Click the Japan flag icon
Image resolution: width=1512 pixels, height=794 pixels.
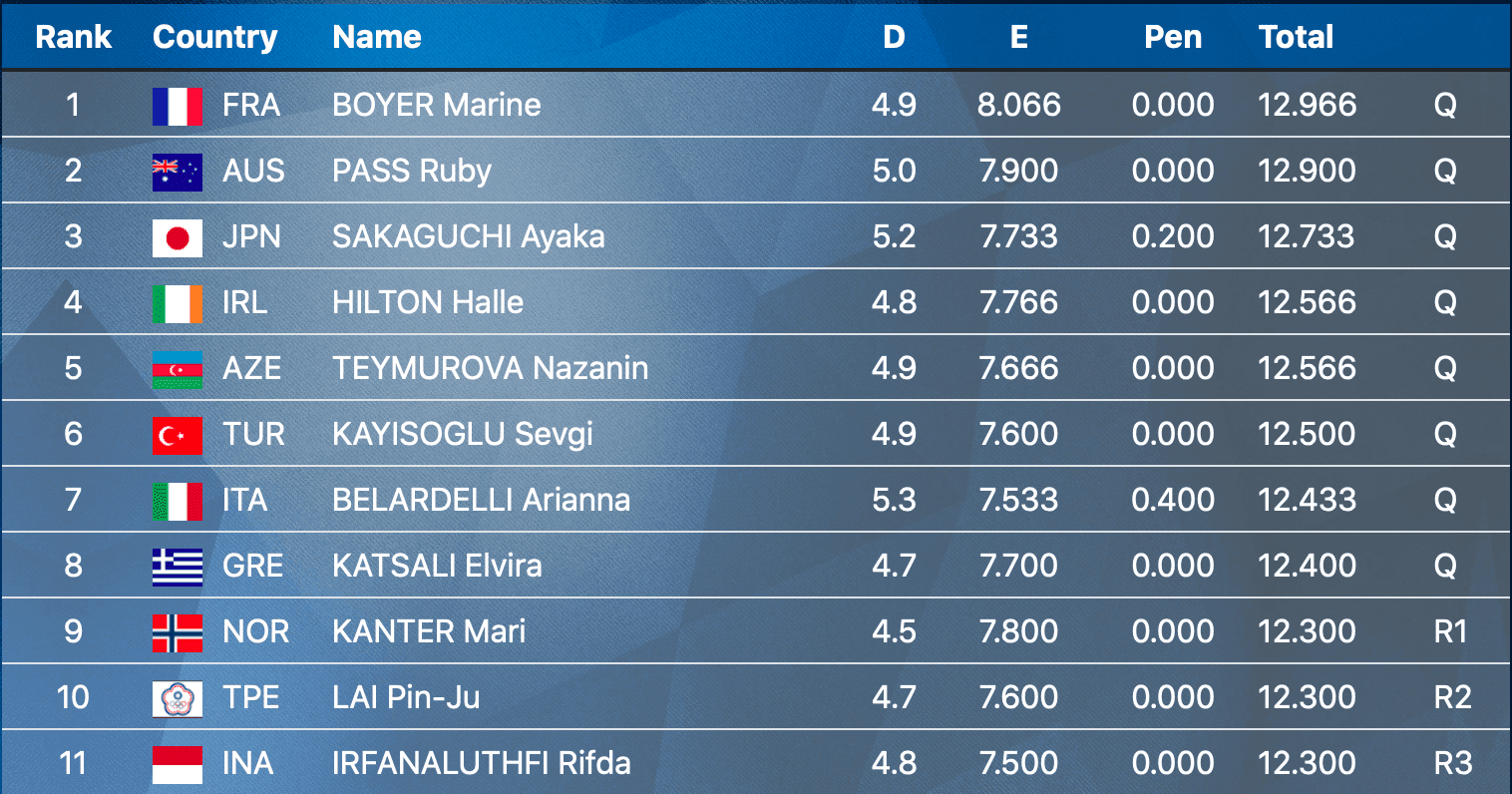point(178,237)
